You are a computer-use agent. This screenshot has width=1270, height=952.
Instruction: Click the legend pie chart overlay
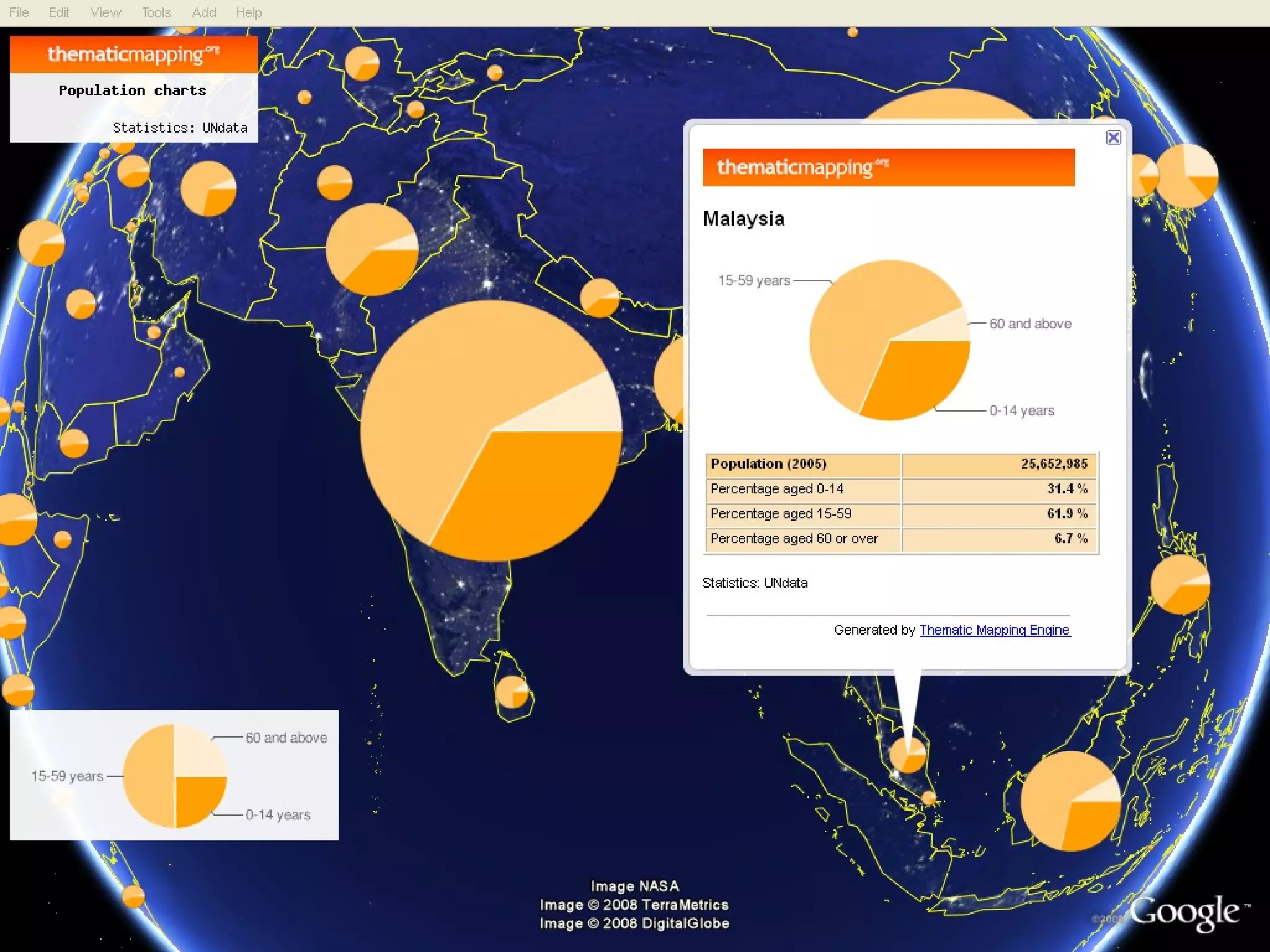[174, 775]
